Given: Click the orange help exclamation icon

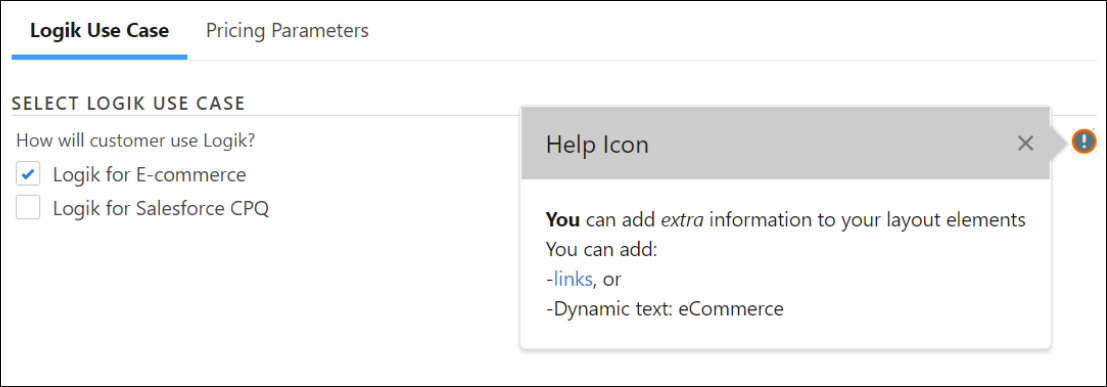Looking at the screenshot, I should [1084, 141].
